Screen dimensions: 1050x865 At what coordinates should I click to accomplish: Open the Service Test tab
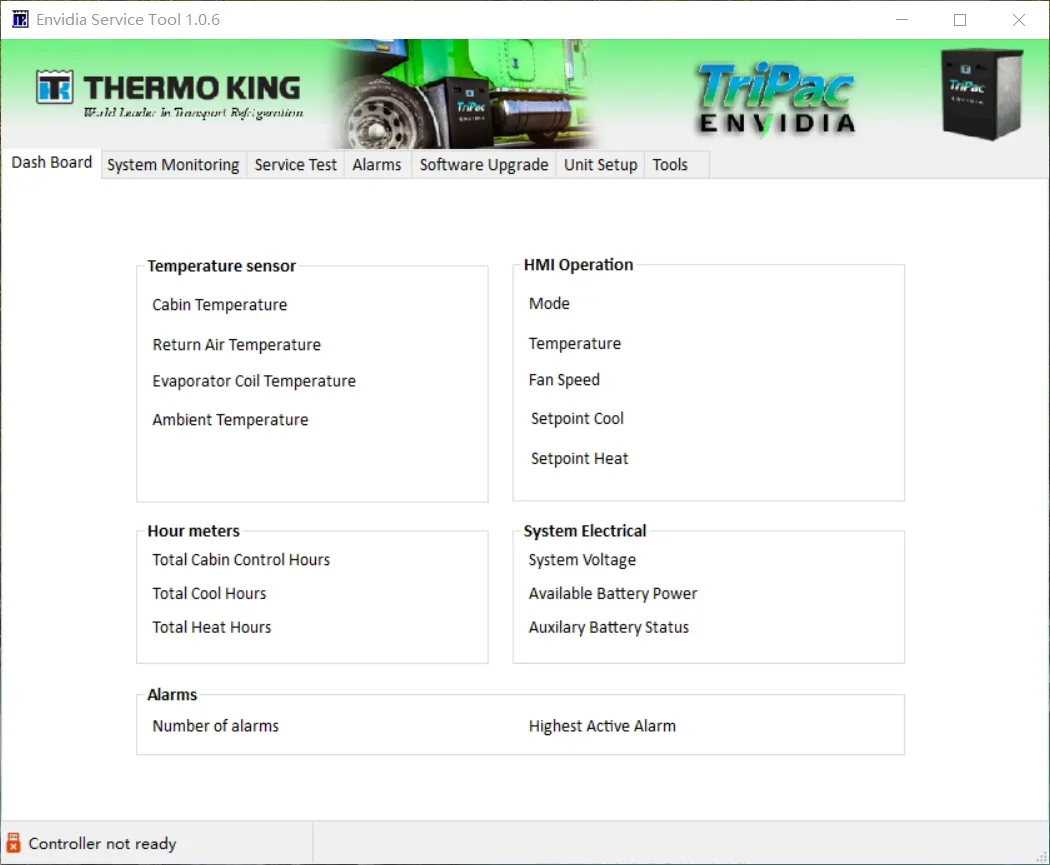click(x=295, y=165)
